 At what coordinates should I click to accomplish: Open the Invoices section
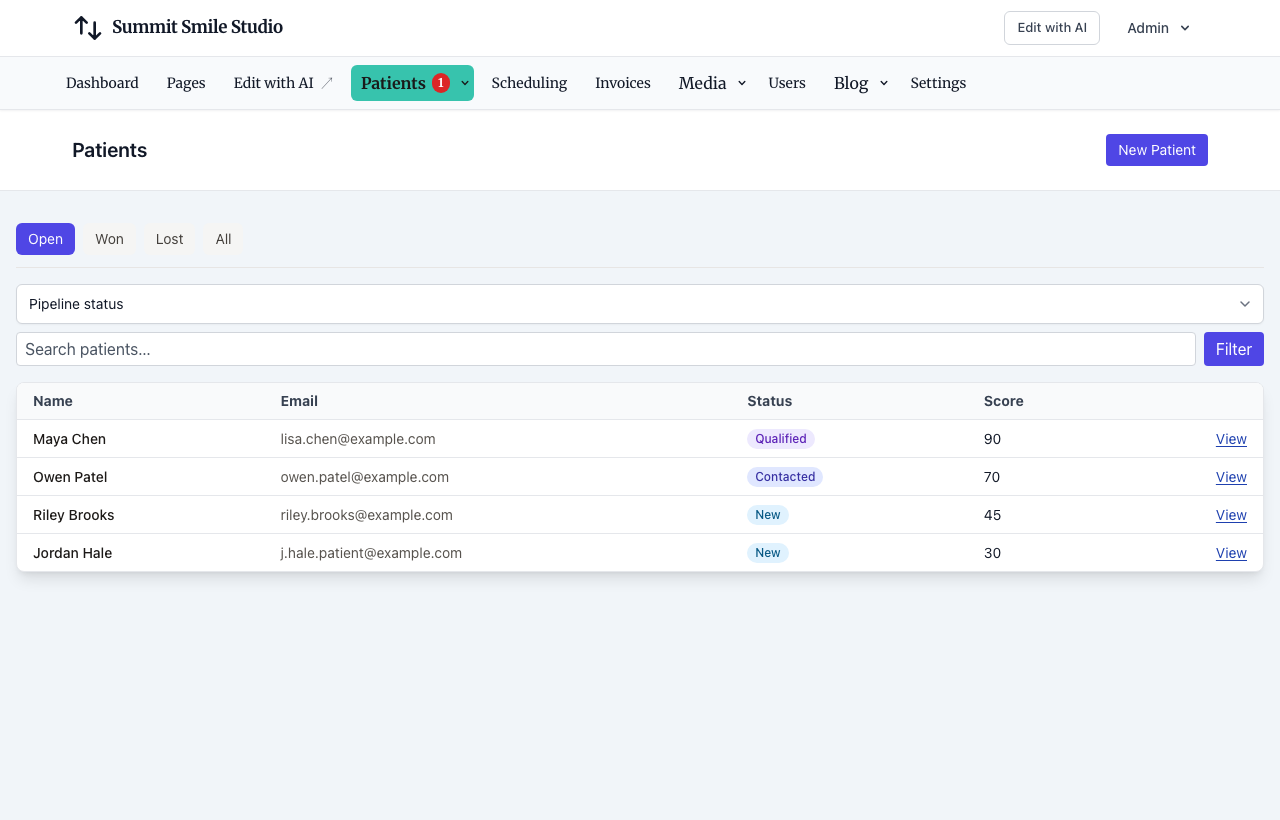tap(623, 83)
